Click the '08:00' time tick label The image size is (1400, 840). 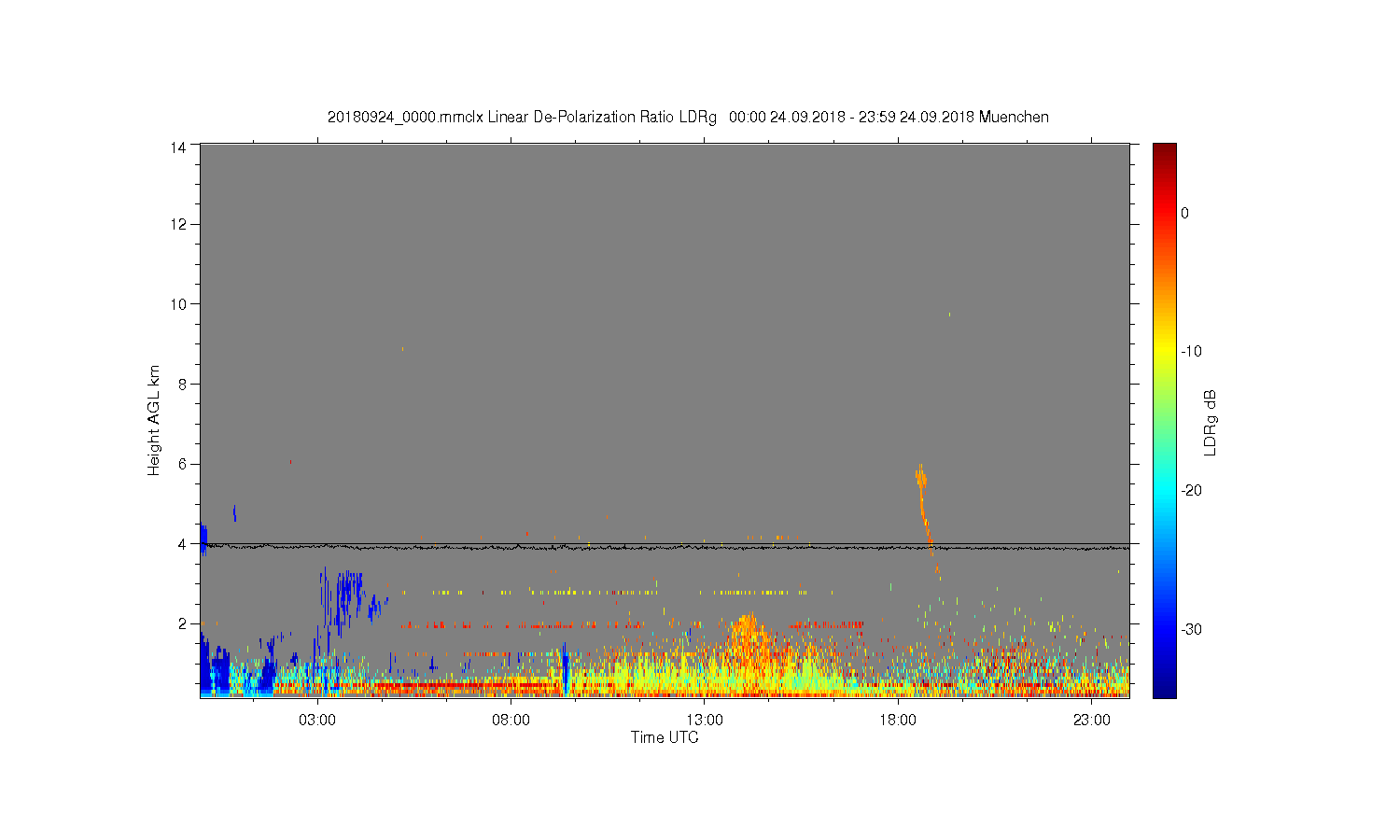511,721
